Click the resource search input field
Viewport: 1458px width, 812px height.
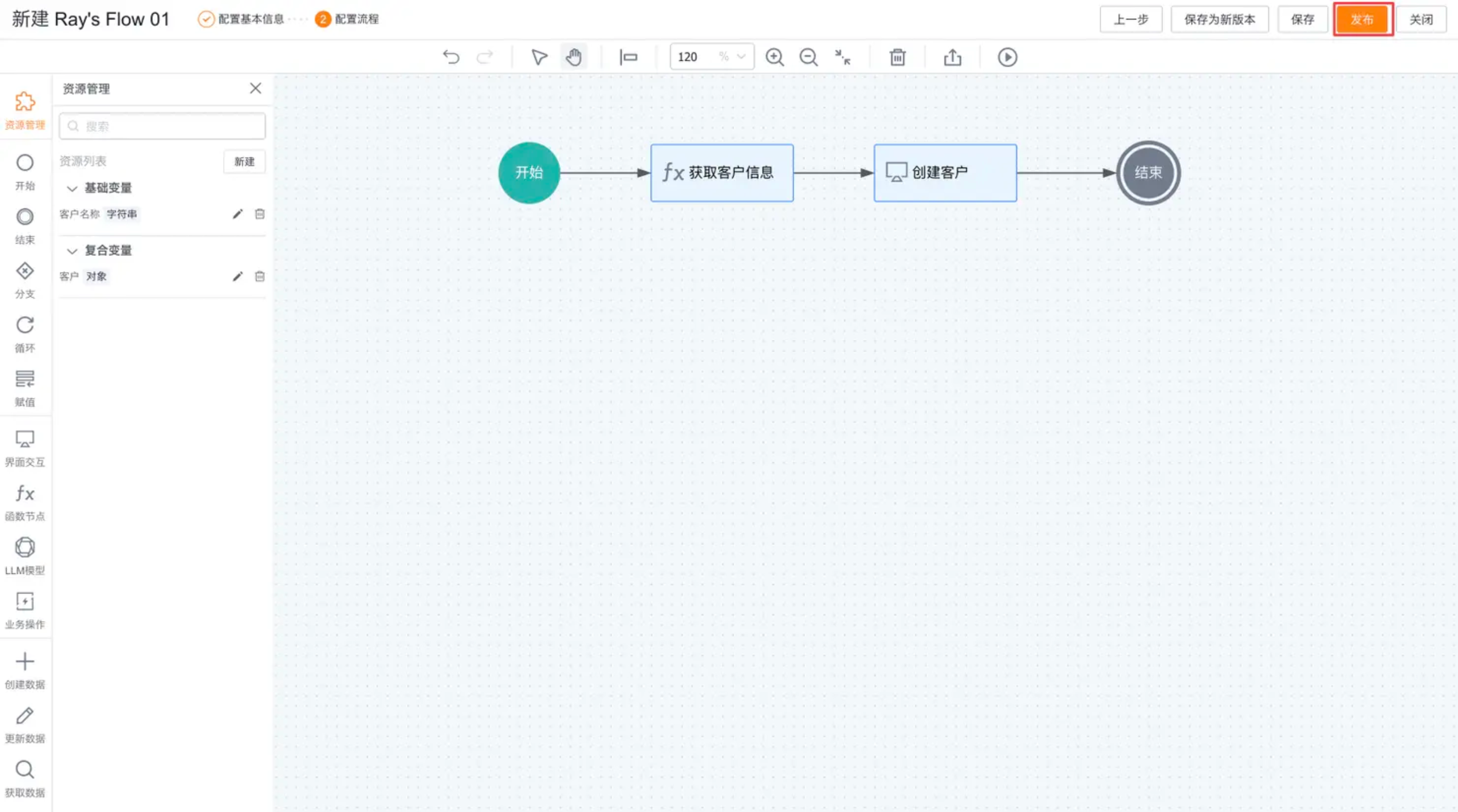tap(162, 126)
